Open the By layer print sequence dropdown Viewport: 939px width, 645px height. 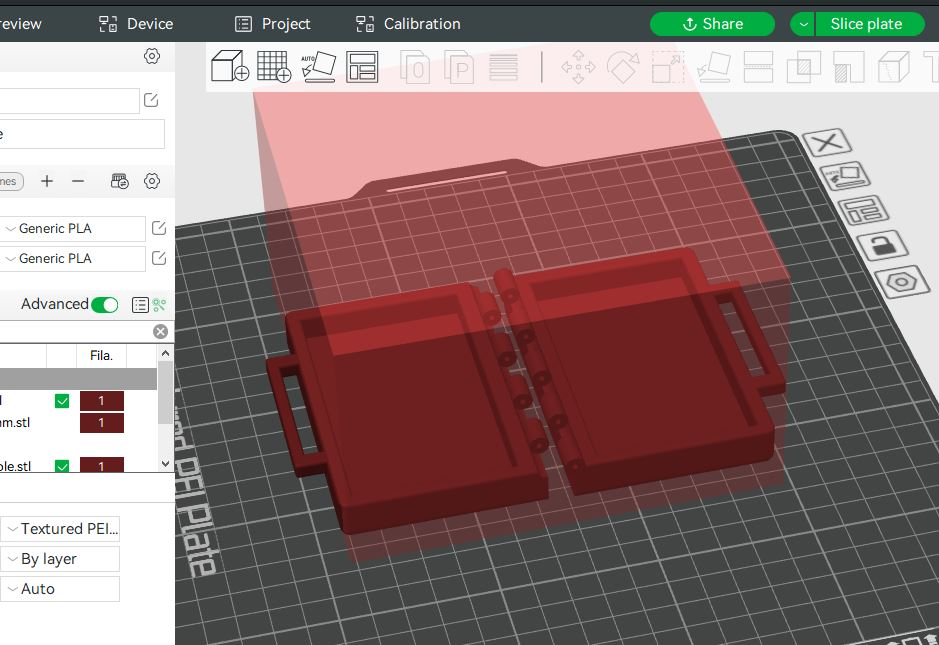pyautogui.click(x=60, y=559)
